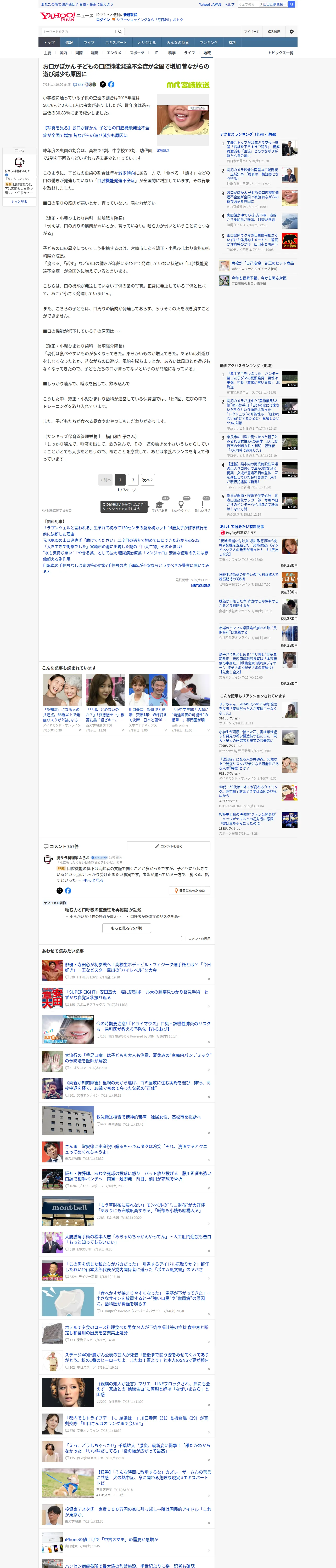The image size is (336, 1568).
Task: Open the 【写真を見る】 photo link
Action: (96, 131)
